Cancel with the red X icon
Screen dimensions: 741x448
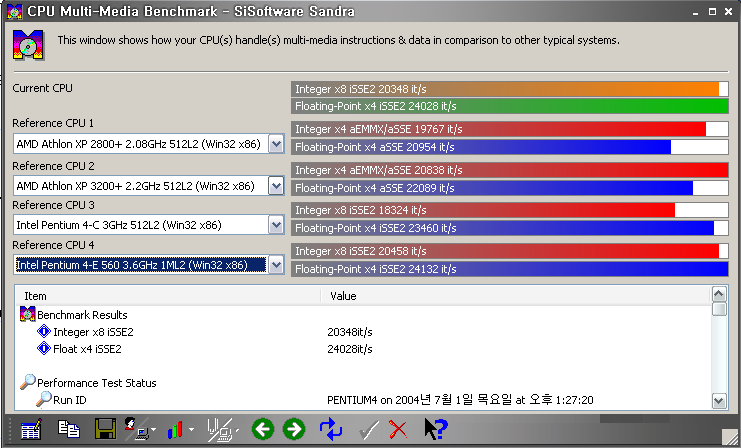coord(398,429)
